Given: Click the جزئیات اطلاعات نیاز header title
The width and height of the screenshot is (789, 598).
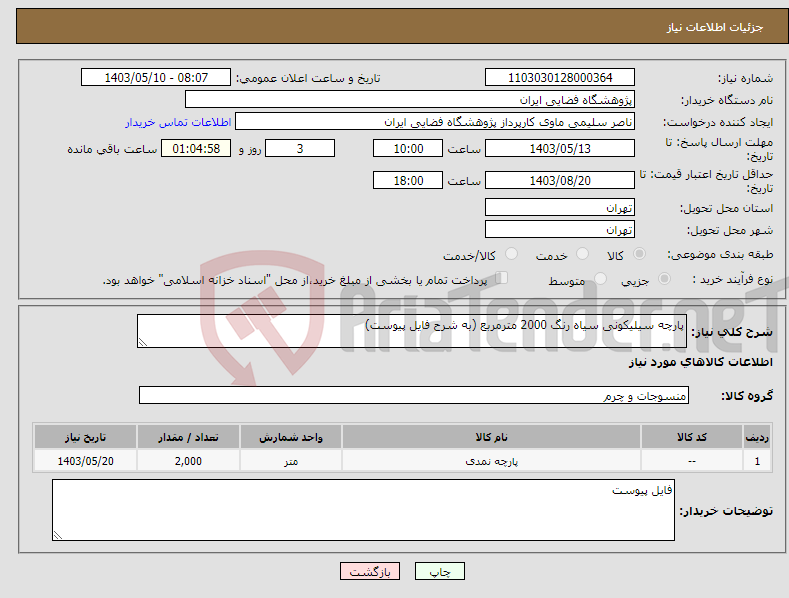Looking at the screenshot, I should tap(715, 27).
